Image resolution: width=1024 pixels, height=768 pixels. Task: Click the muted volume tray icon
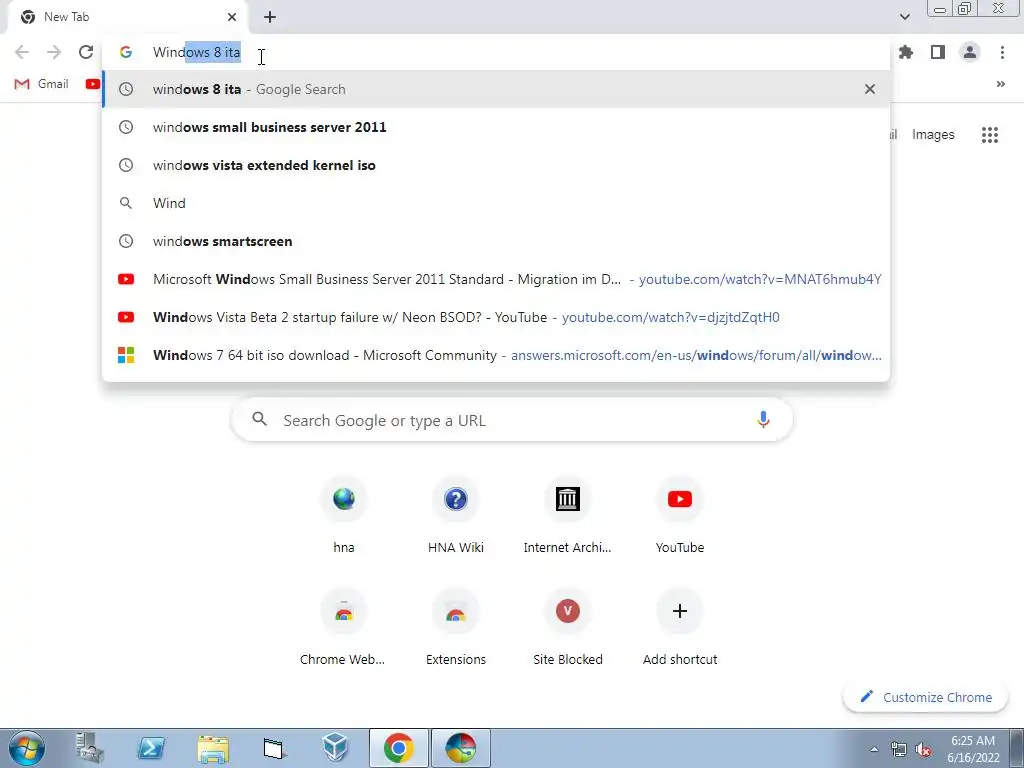[923, 750]
